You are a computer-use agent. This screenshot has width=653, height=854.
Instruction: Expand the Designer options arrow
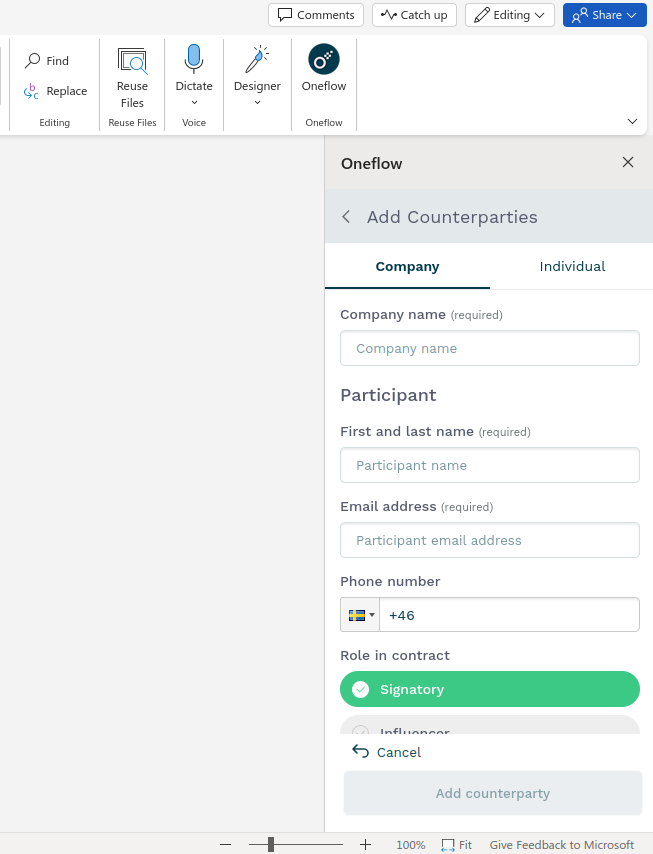(x=258, y=102)
